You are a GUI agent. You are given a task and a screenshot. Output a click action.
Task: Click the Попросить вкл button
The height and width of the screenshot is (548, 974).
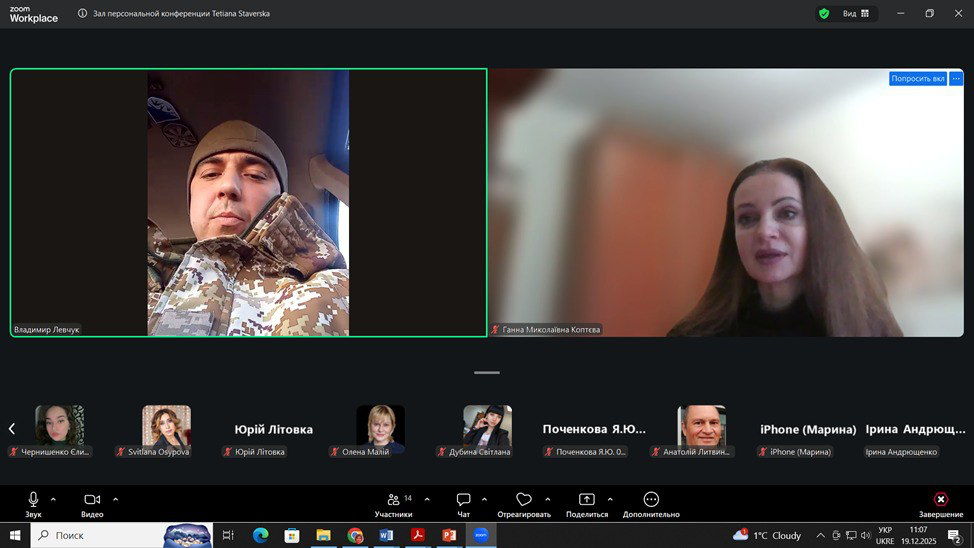coord(917,78)
